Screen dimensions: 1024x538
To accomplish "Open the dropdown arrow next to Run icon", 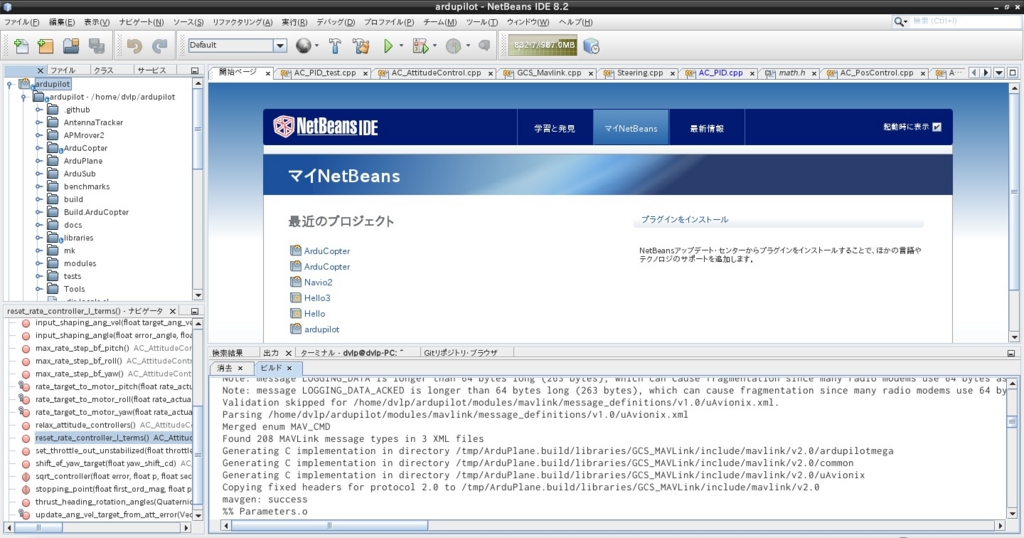I will (402, 46).
